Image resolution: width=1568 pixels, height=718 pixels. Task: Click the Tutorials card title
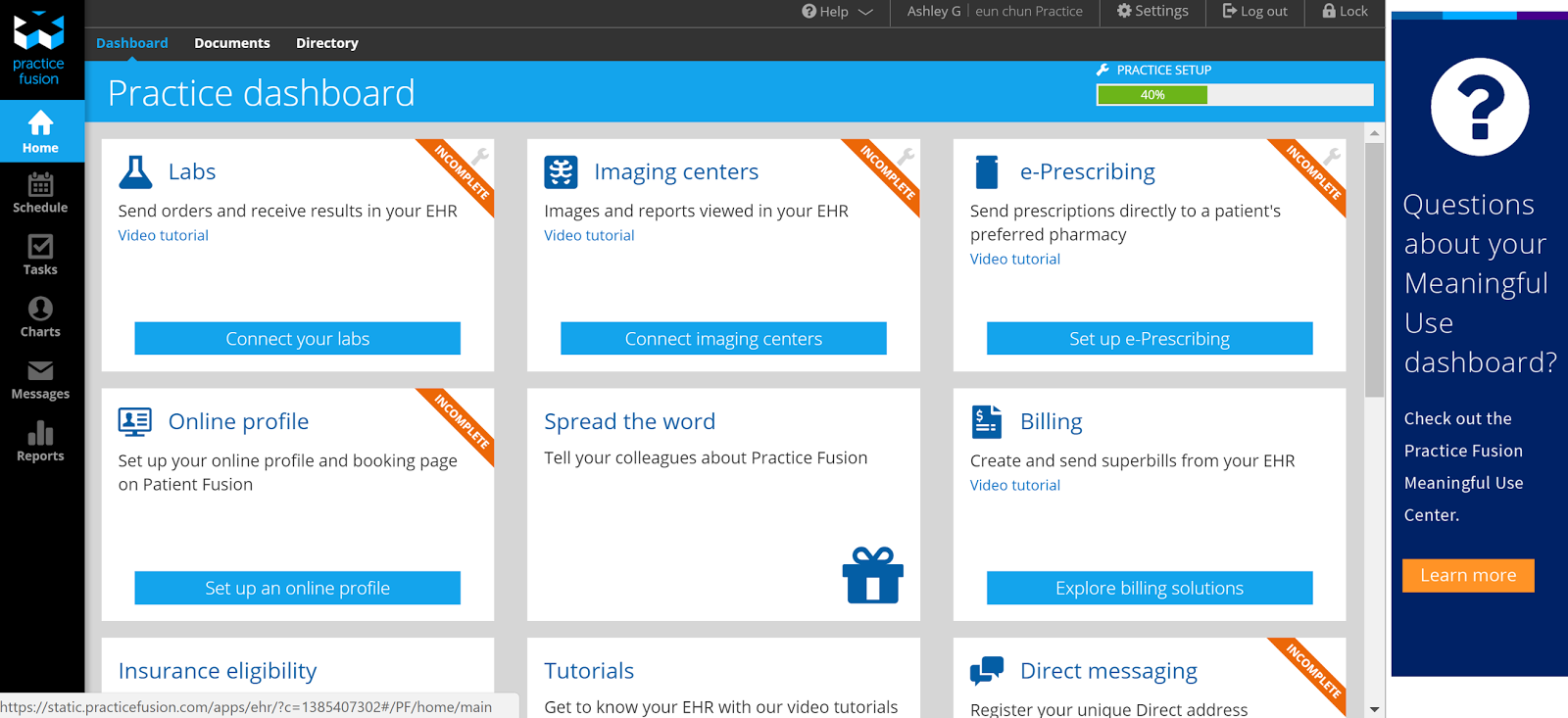point(589,671)
